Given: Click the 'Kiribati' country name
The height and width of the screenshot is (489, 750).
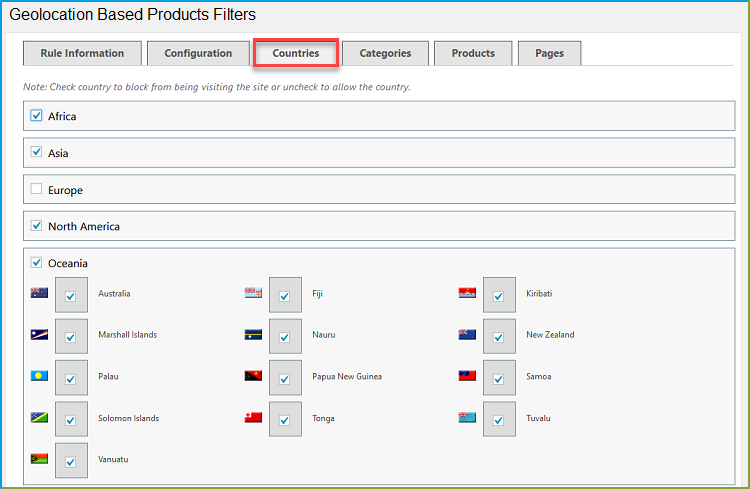Looking at the screenshot, I should [539, 293].
